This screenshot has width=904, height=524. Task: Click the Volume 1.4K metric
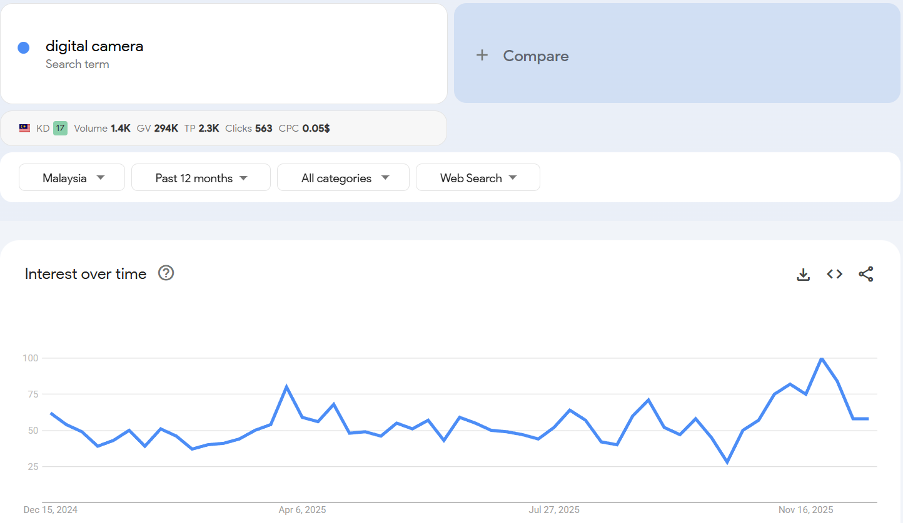[102, 128]
